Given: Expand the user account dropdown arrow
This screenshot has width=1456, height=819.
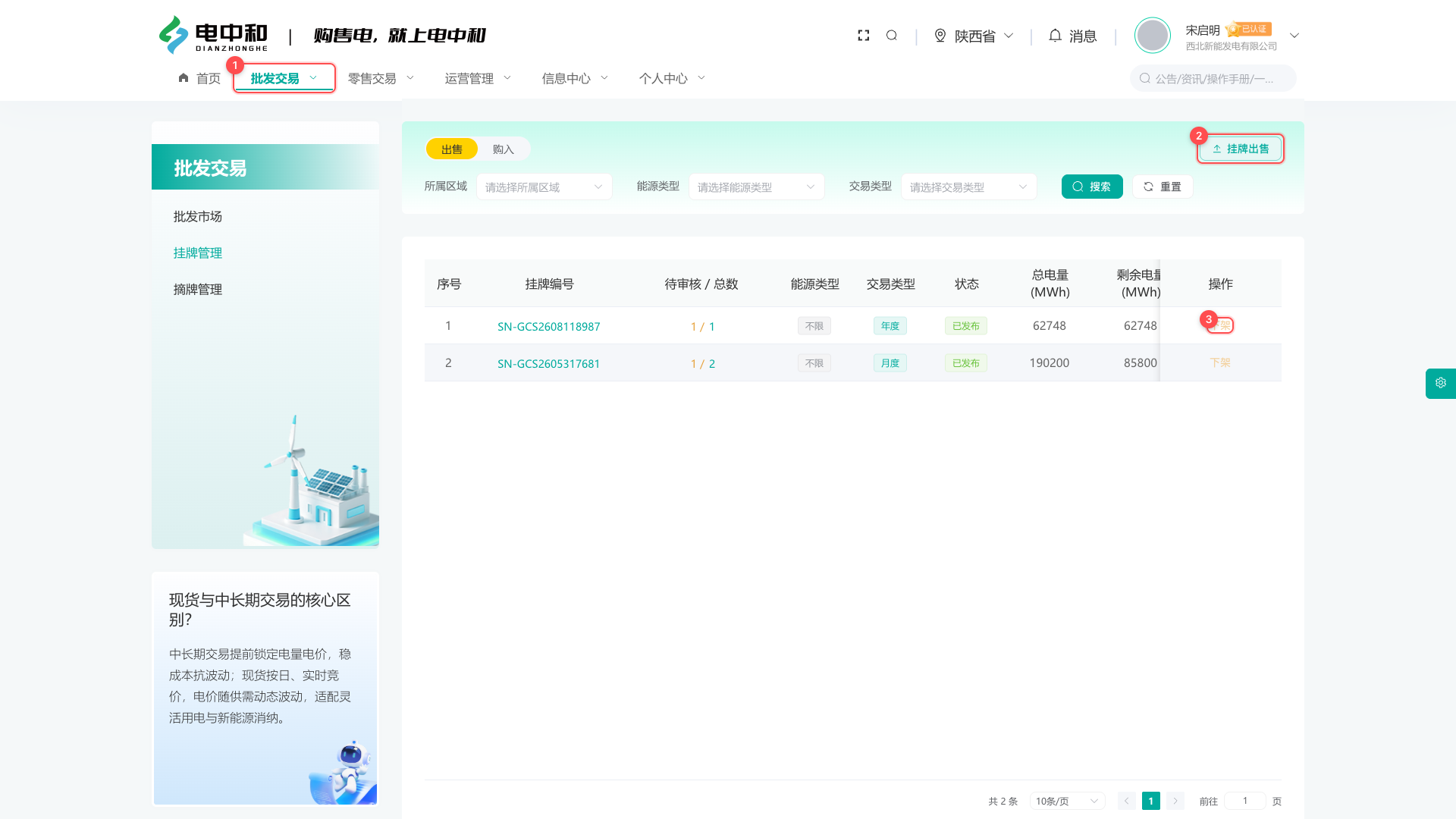Looking at the screenshot, I should 1294,36.
